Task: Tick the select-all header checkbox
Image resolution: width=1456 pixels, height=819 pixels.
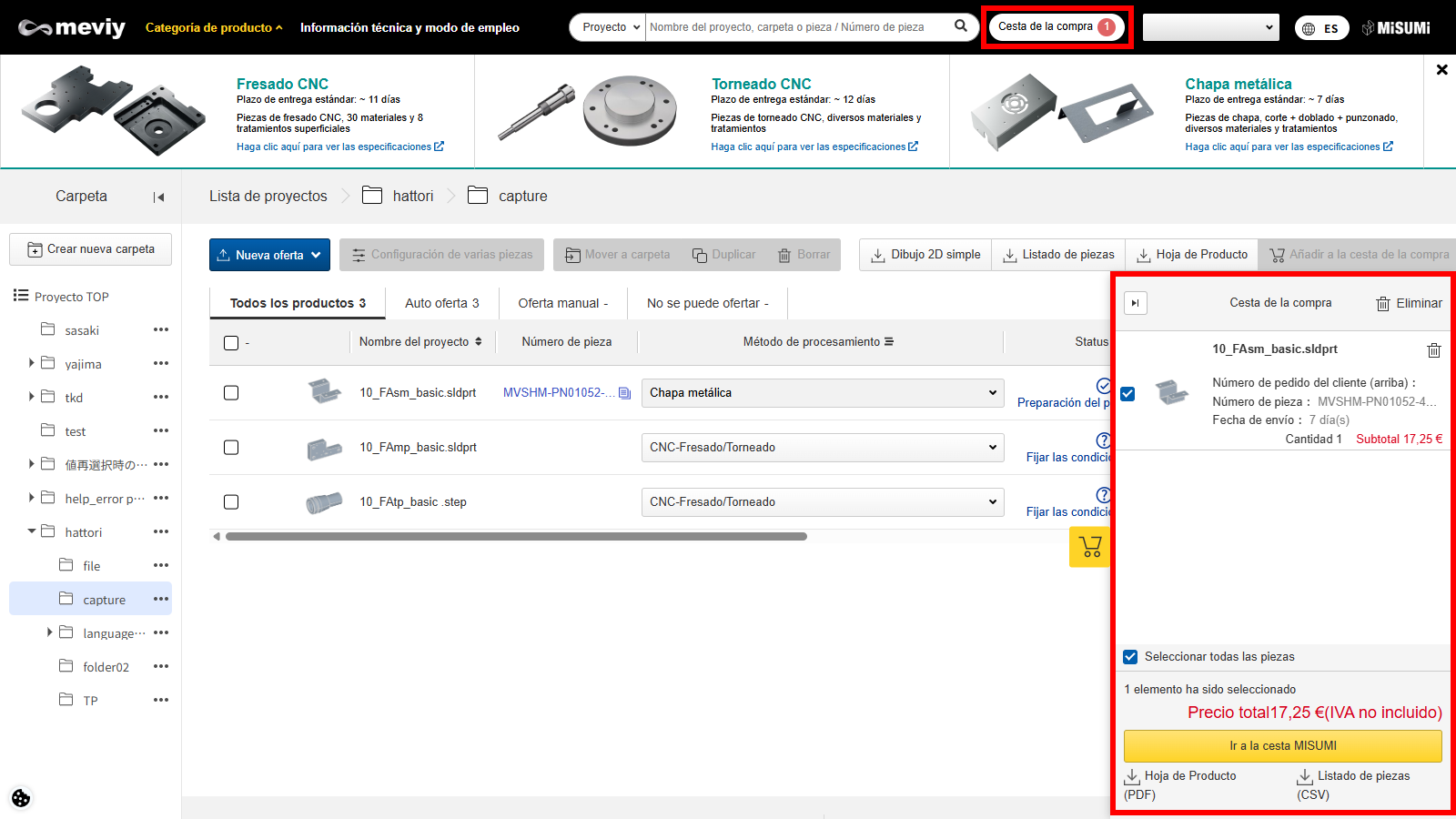Action: (x=231, y=343)
